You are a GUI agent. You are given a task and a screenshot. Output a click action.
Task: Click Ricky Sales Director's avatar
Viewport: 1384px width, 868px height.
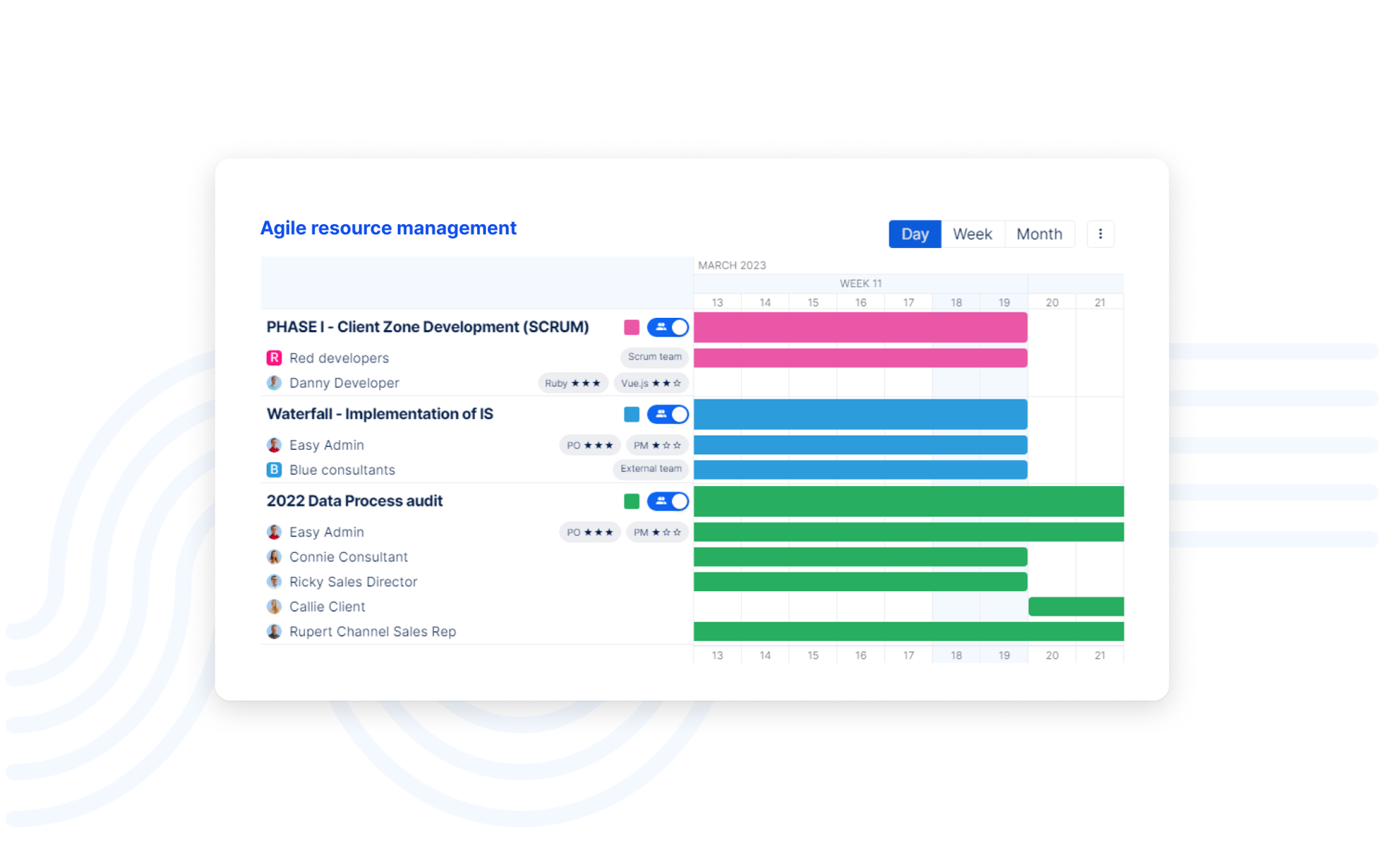pyautogui.click(x=274, y=582)
